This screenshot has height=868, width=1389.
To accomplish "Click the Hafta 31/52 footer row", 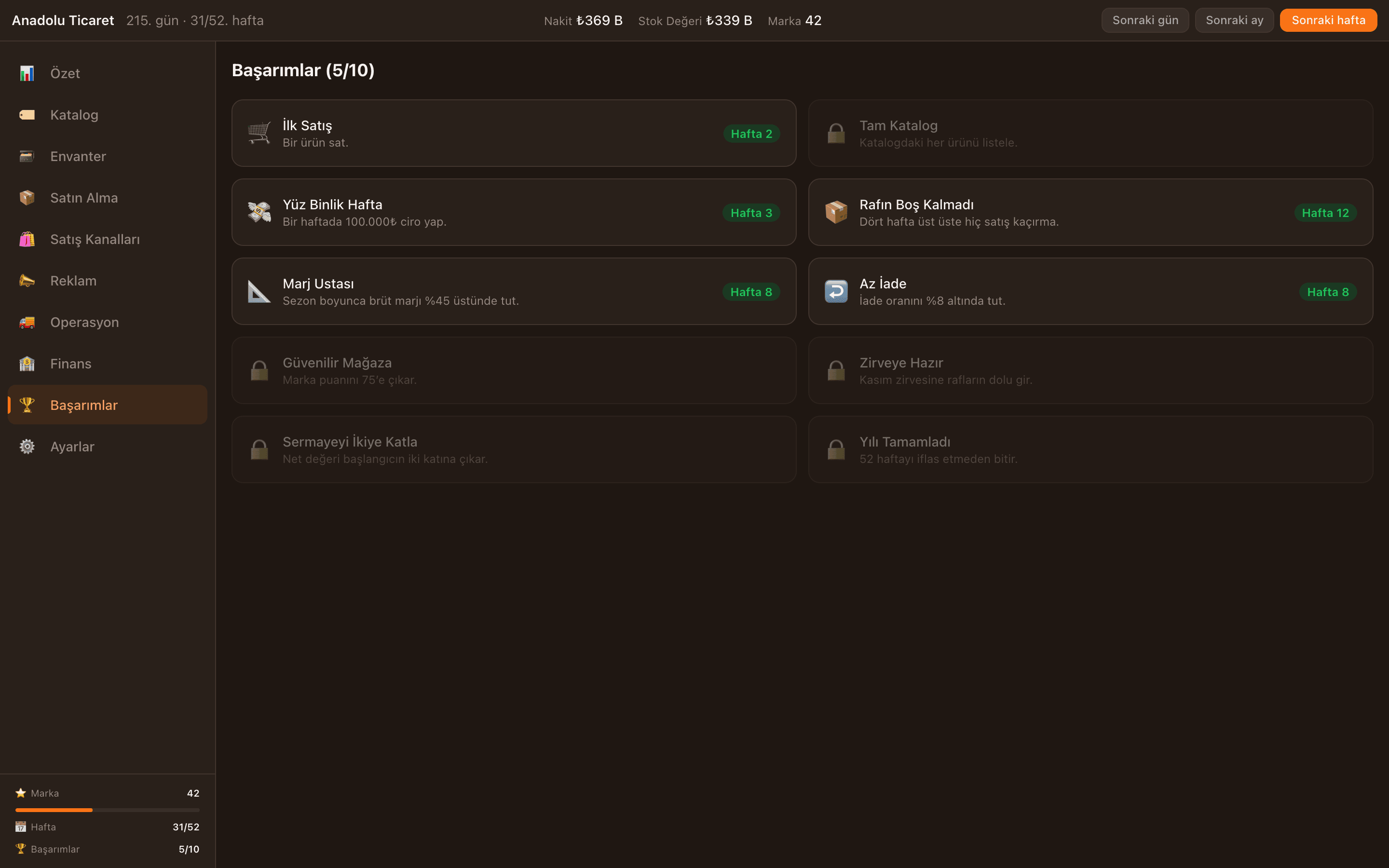I will [x=108, y=827].
